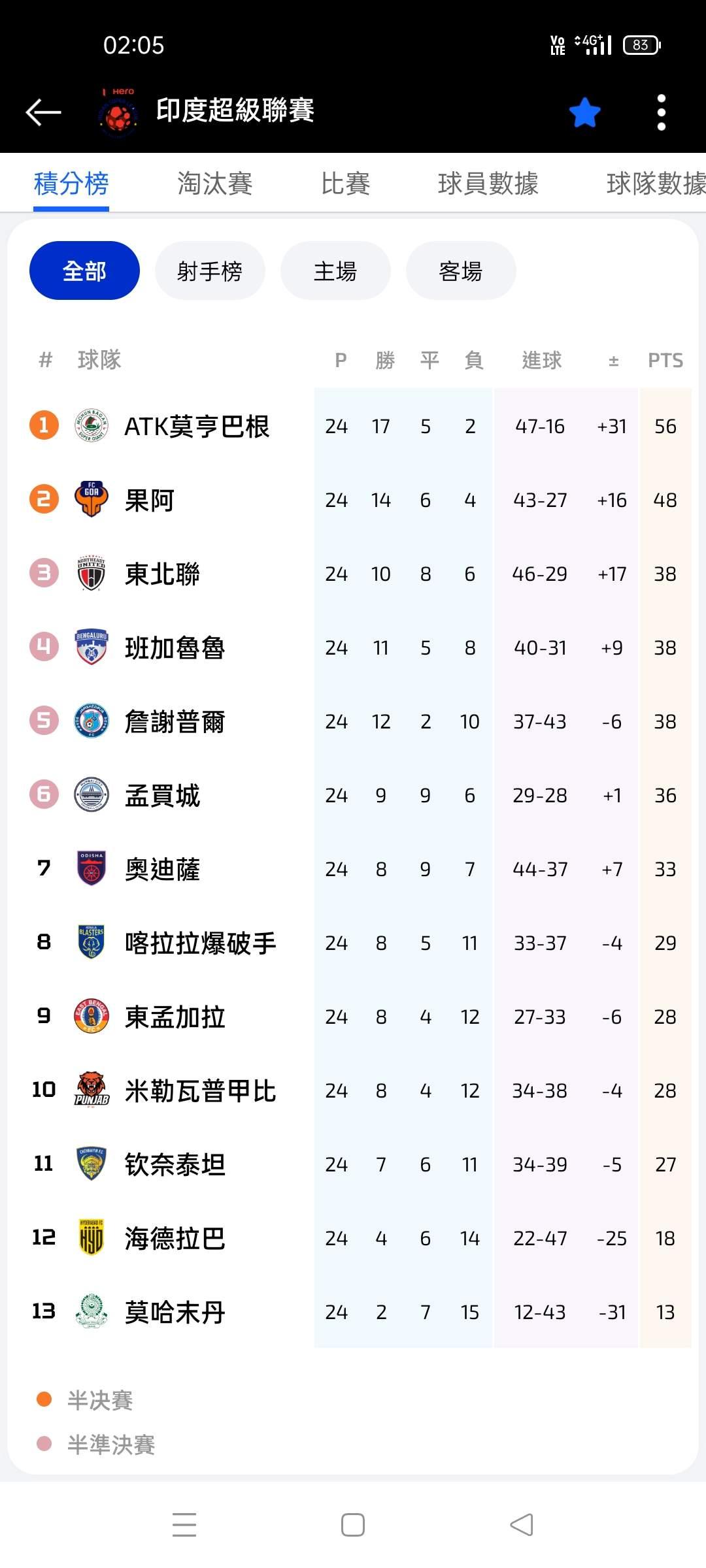Tap the Hero ISL league logo
The width and height of the screenshot is (706, 1568).
coord(118,112)
